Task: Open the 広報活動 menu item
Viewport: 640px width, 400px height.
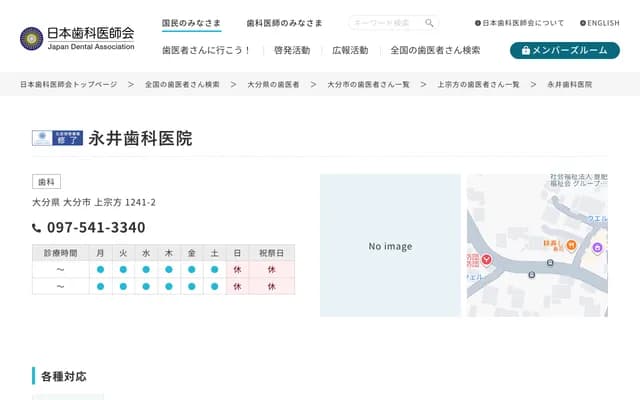Action: coord(350,50)
